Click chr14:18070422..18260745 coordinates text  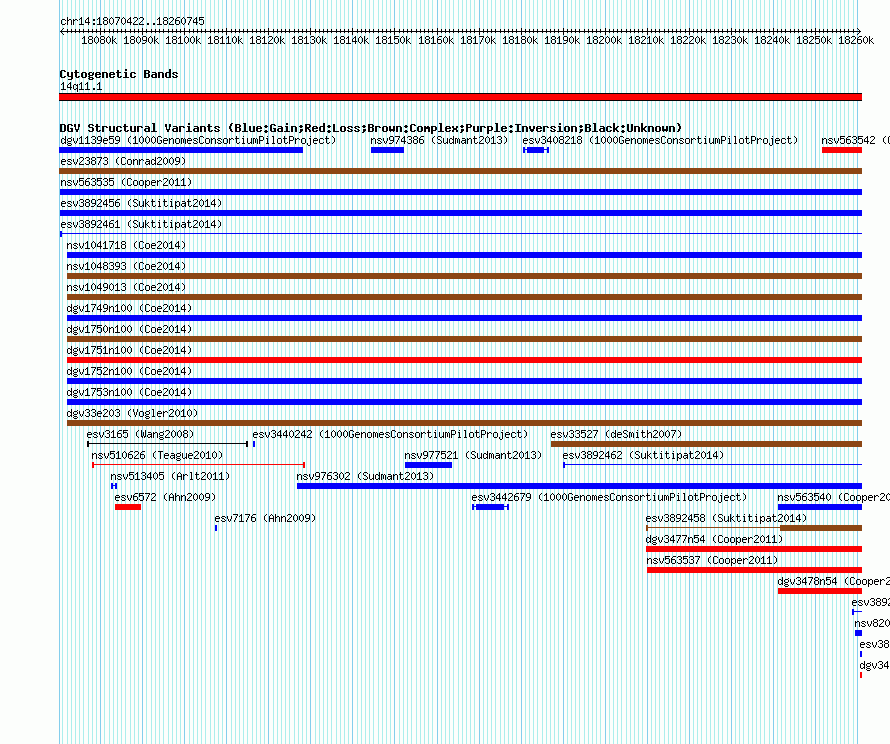click(x=132, y=21)
